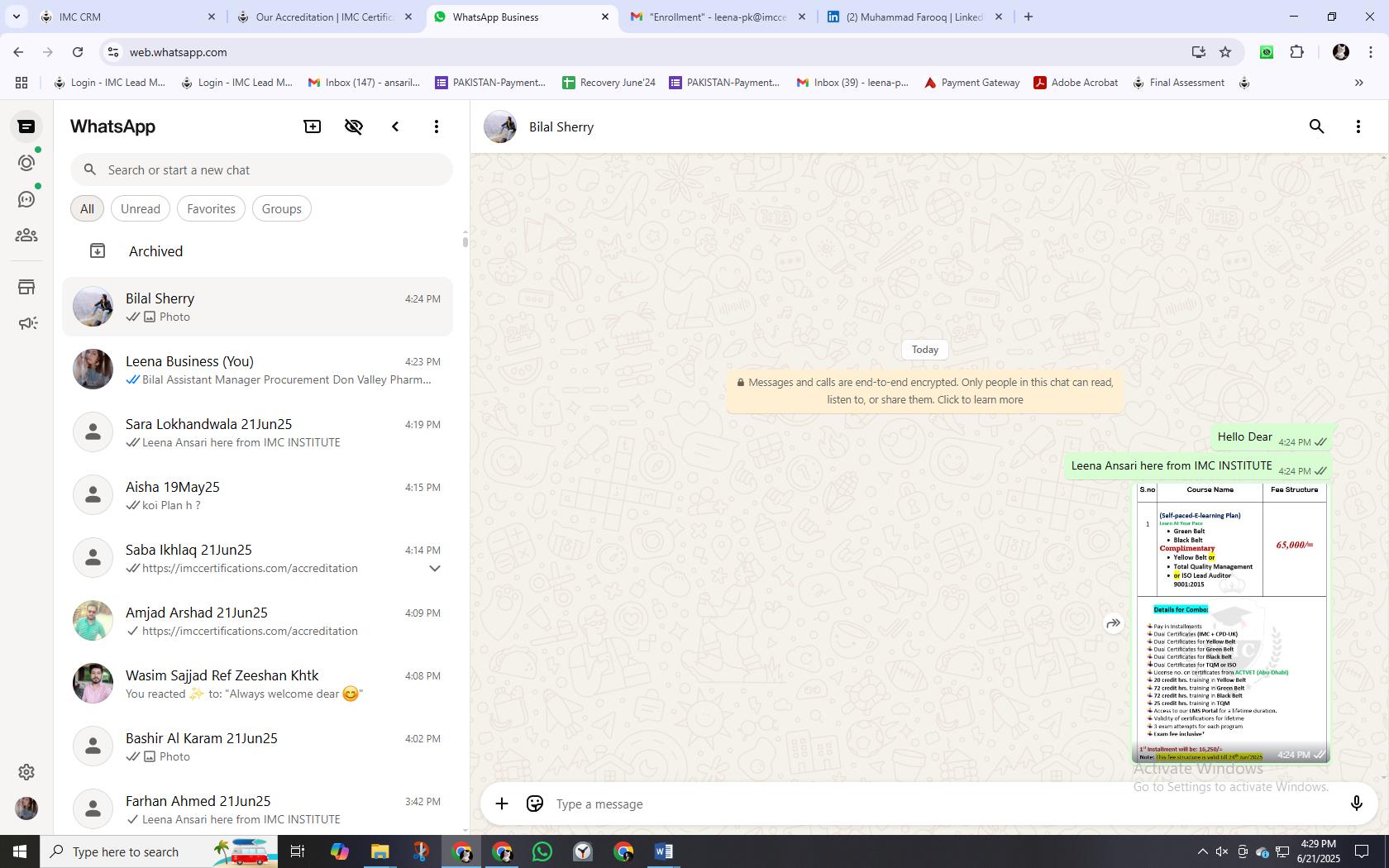The image size is (1389, 868).
Task: Switch to the IMC CRM browser tab
Action: pos(128,17)
